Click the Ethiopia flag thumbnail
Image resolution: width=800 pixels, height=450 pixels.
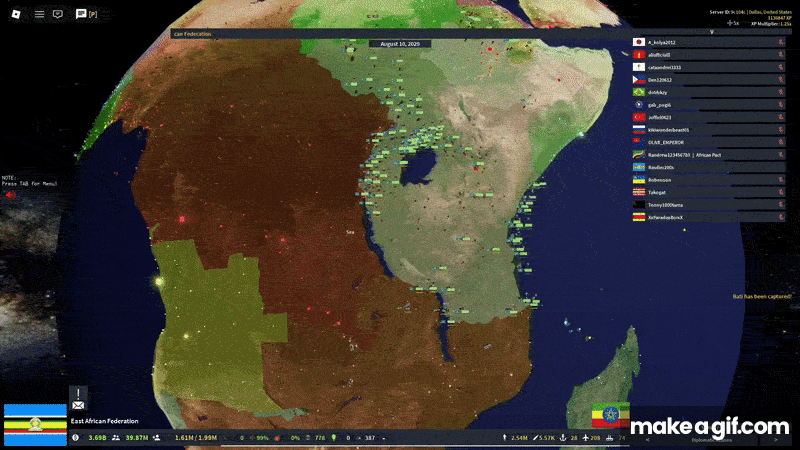pos(610,415)
